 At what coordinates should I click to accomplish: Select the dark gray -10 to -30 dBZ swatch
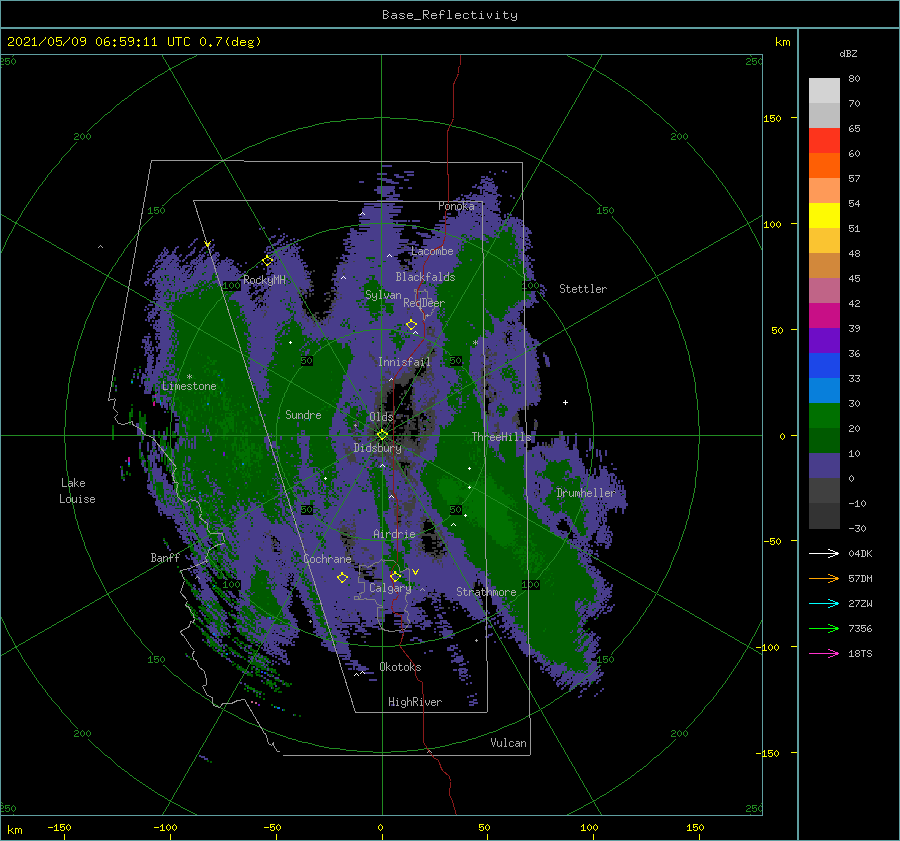[824, 516]
